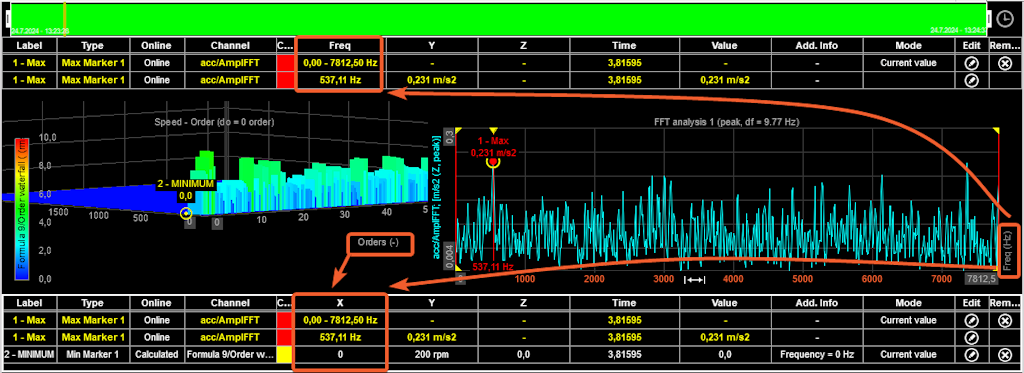Select the '537,11 Hz' cell in upper table
1024x373 pixels.
click(x=340, y=80)
